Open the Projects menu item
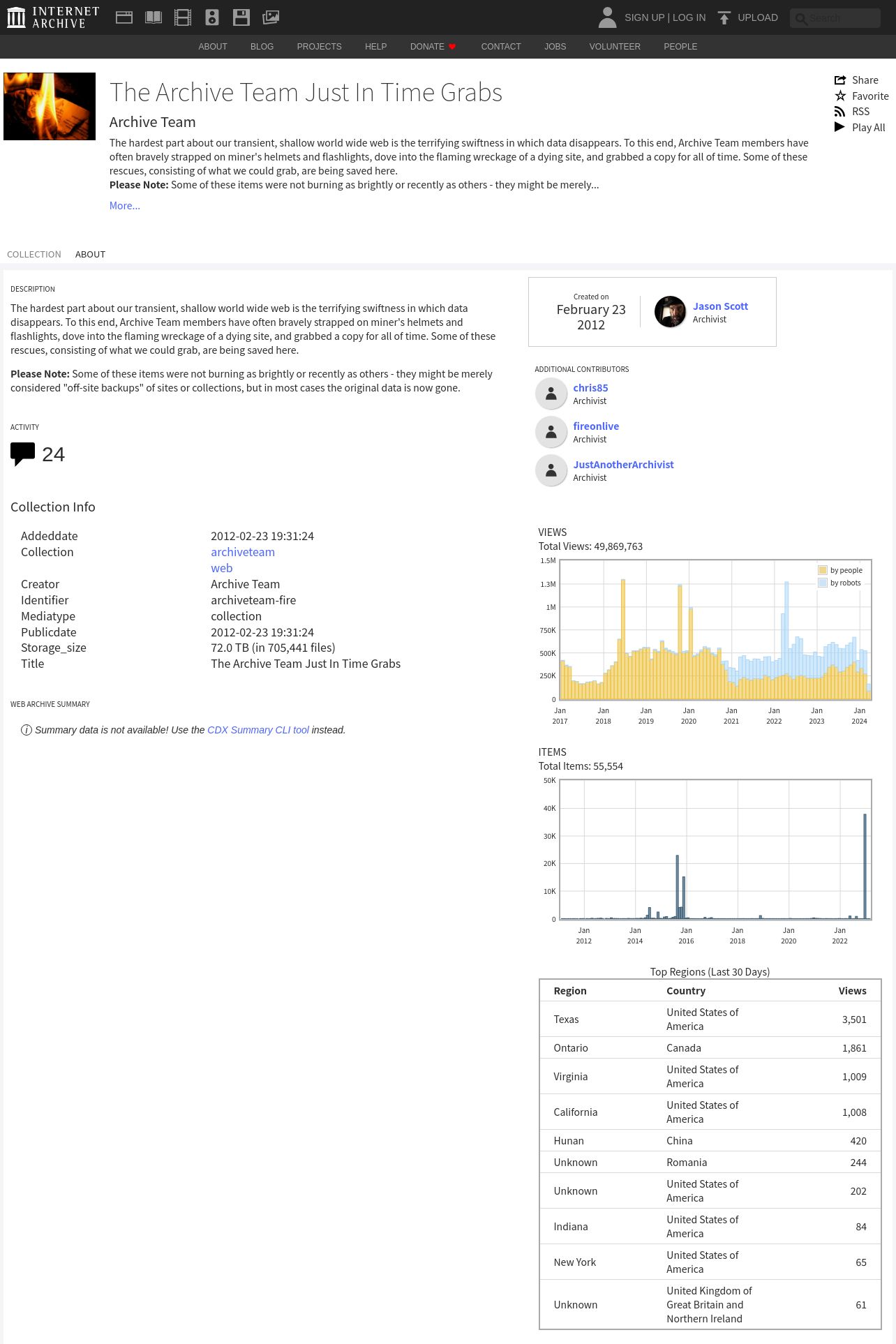The width and height of the screenshot is (896, 1344). click(320, 47)
